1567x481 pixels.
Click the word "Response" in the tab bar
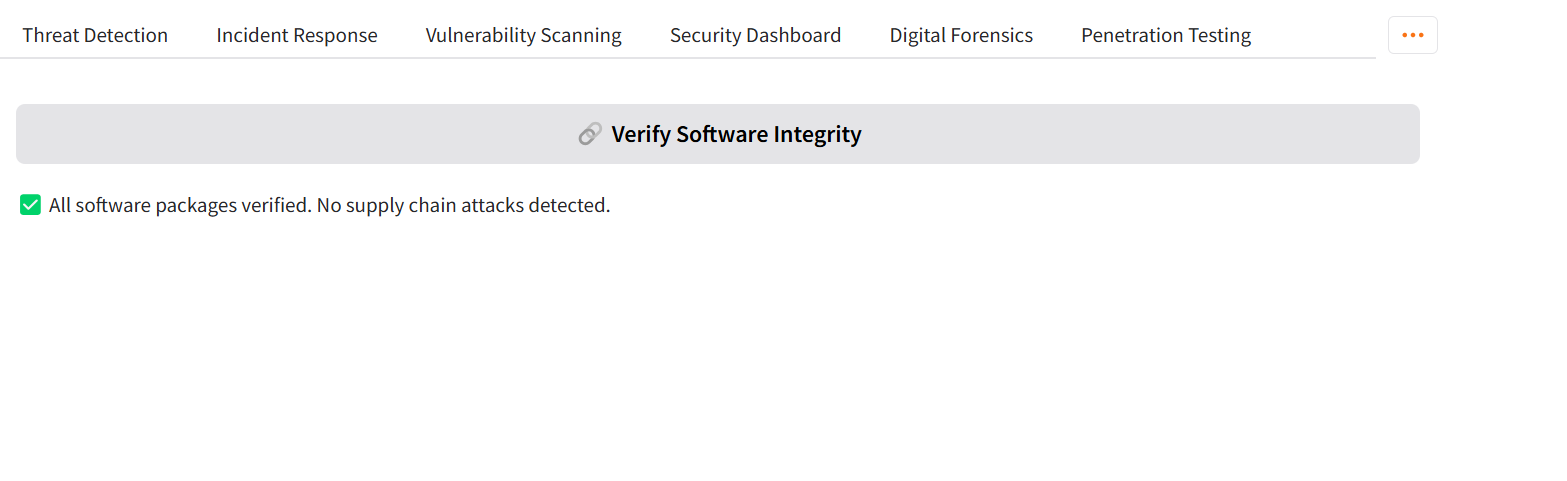click(x=337, y=36)
